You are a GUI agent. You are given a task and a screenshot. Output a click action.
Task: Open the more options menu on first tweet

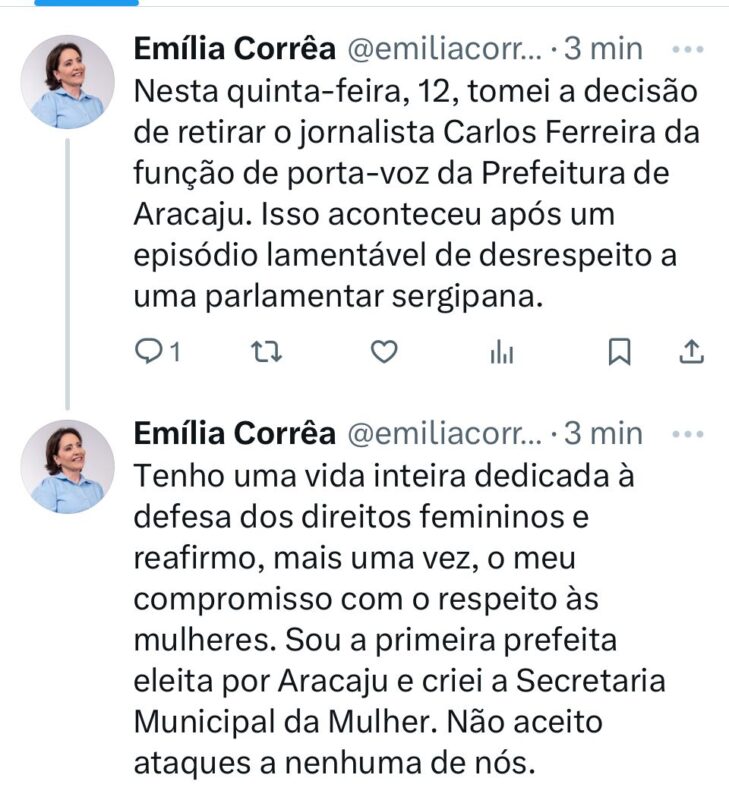[x=688, y=49]
